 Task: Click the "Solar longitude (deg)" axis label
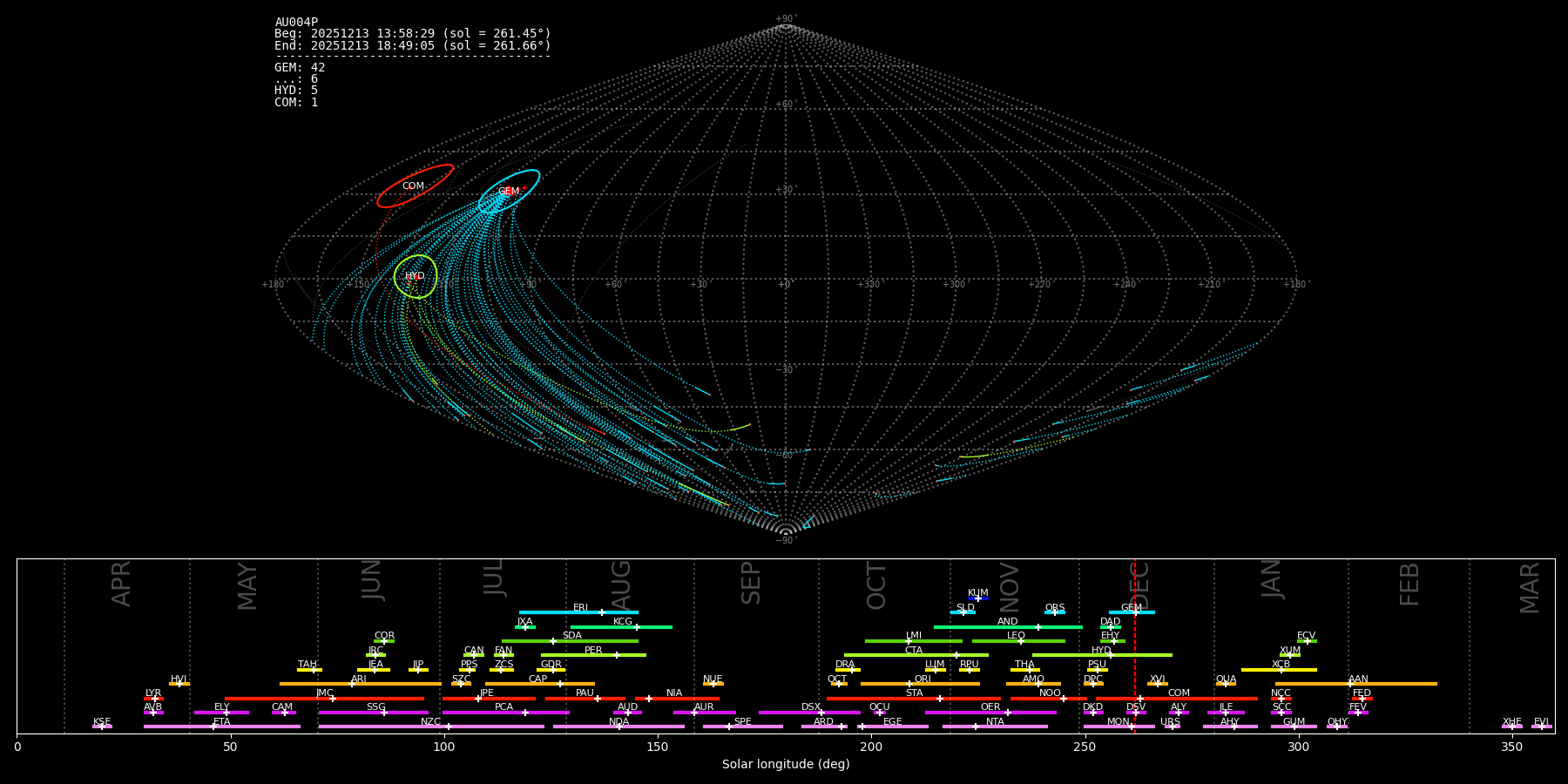click(x=786, y=765)
